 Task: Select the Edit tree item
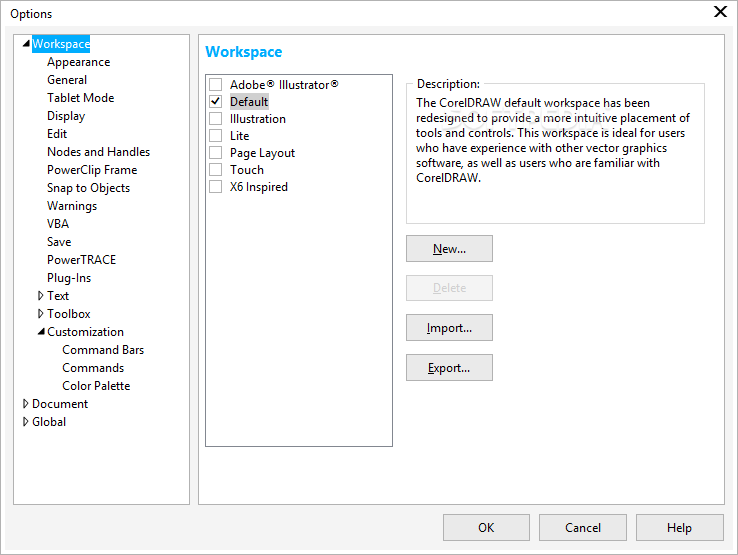click(57, 134)
